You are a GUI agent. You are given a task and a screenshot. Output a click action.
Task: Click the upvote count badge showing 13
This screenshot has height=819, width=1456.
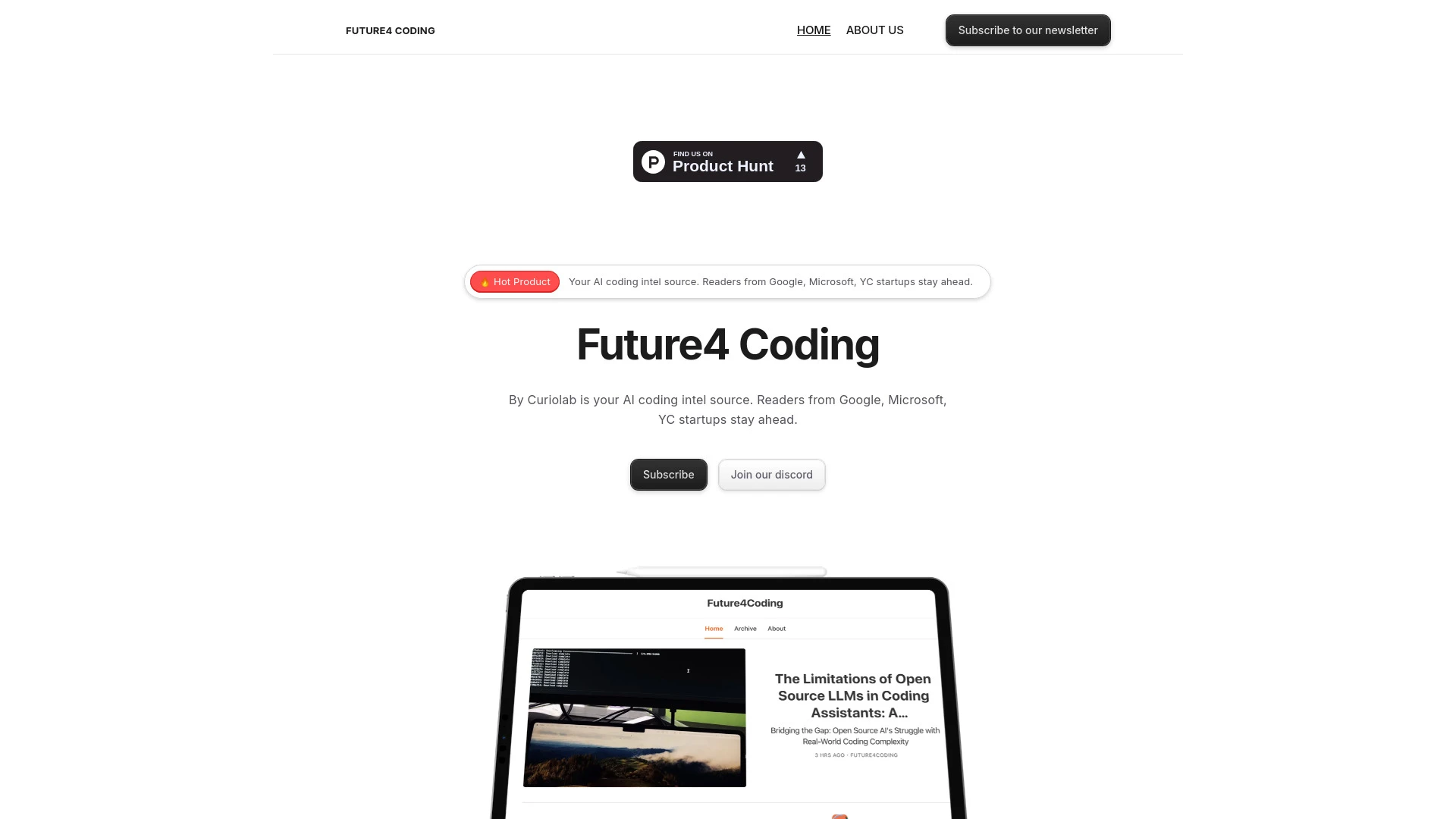point(800,161)
